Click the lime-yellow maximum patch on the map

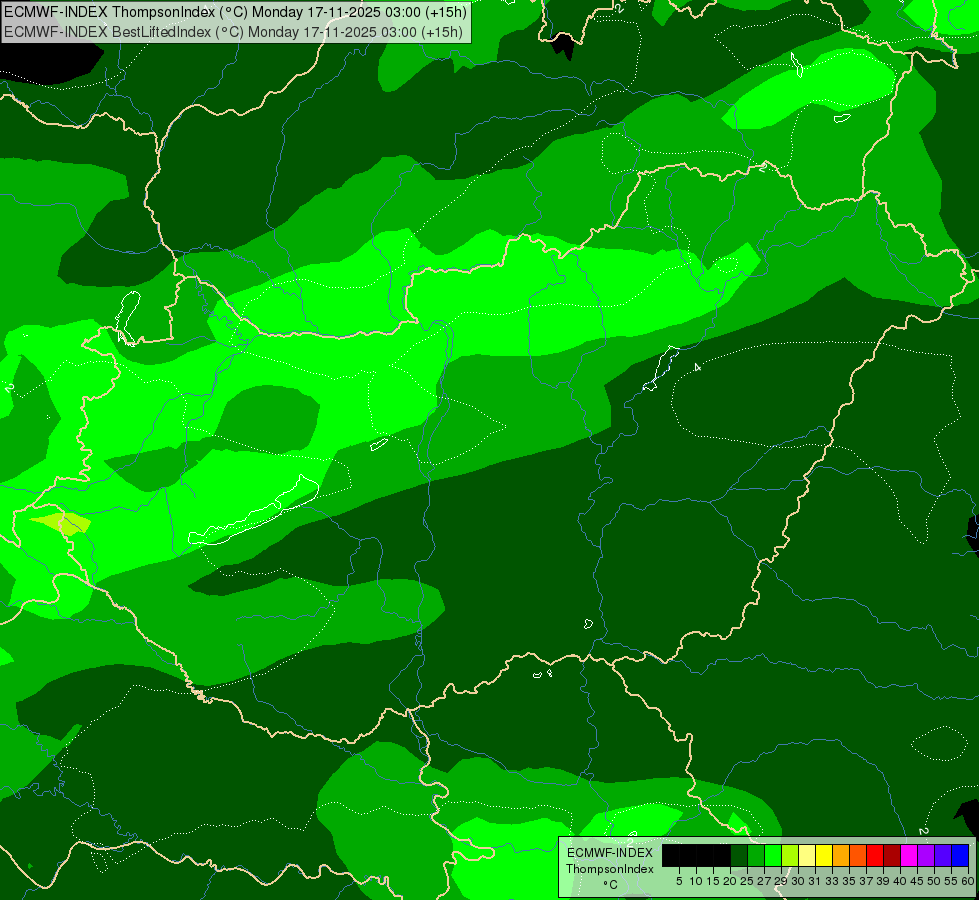(x=62, y=523)
